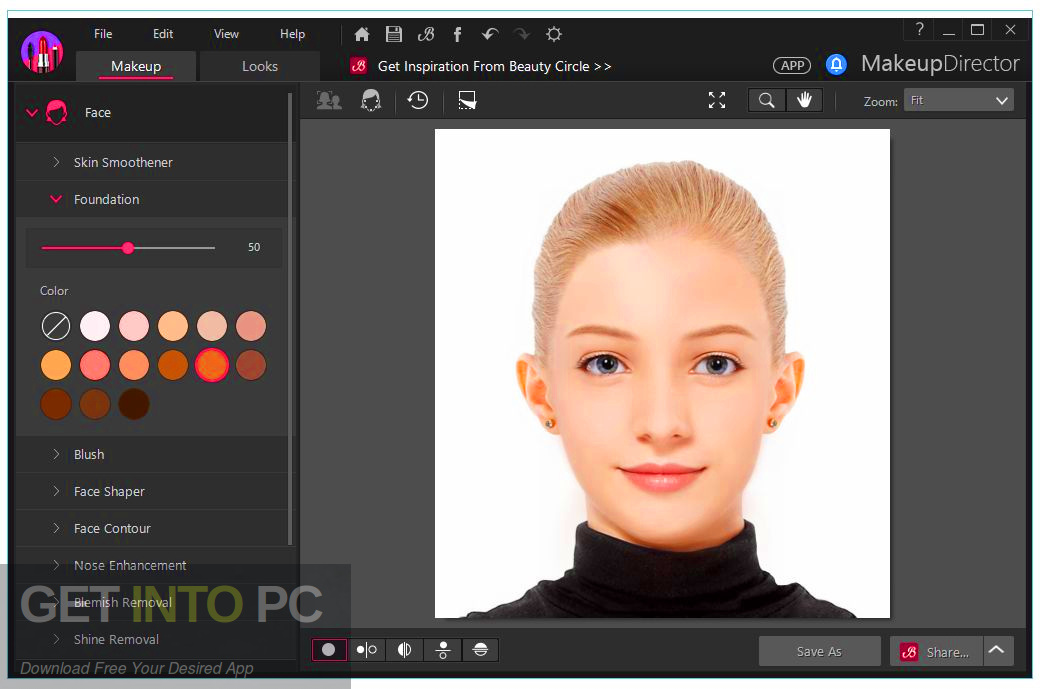Click the portrait photo in canvas
The height and width of the screenshot is (689, 1044).
pos(662,373)
